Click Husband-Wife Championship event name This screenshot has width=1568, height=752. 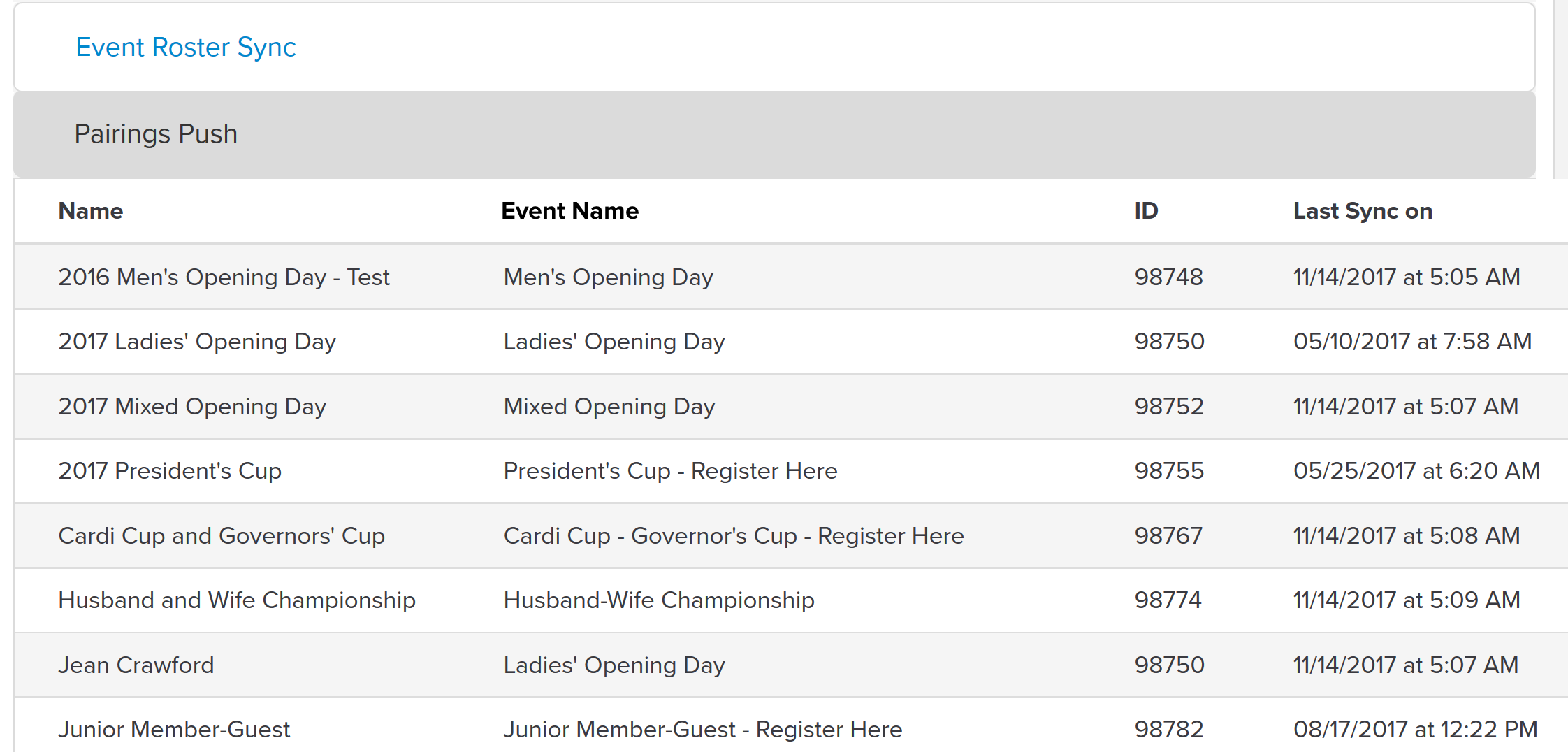tap(659, 600)
